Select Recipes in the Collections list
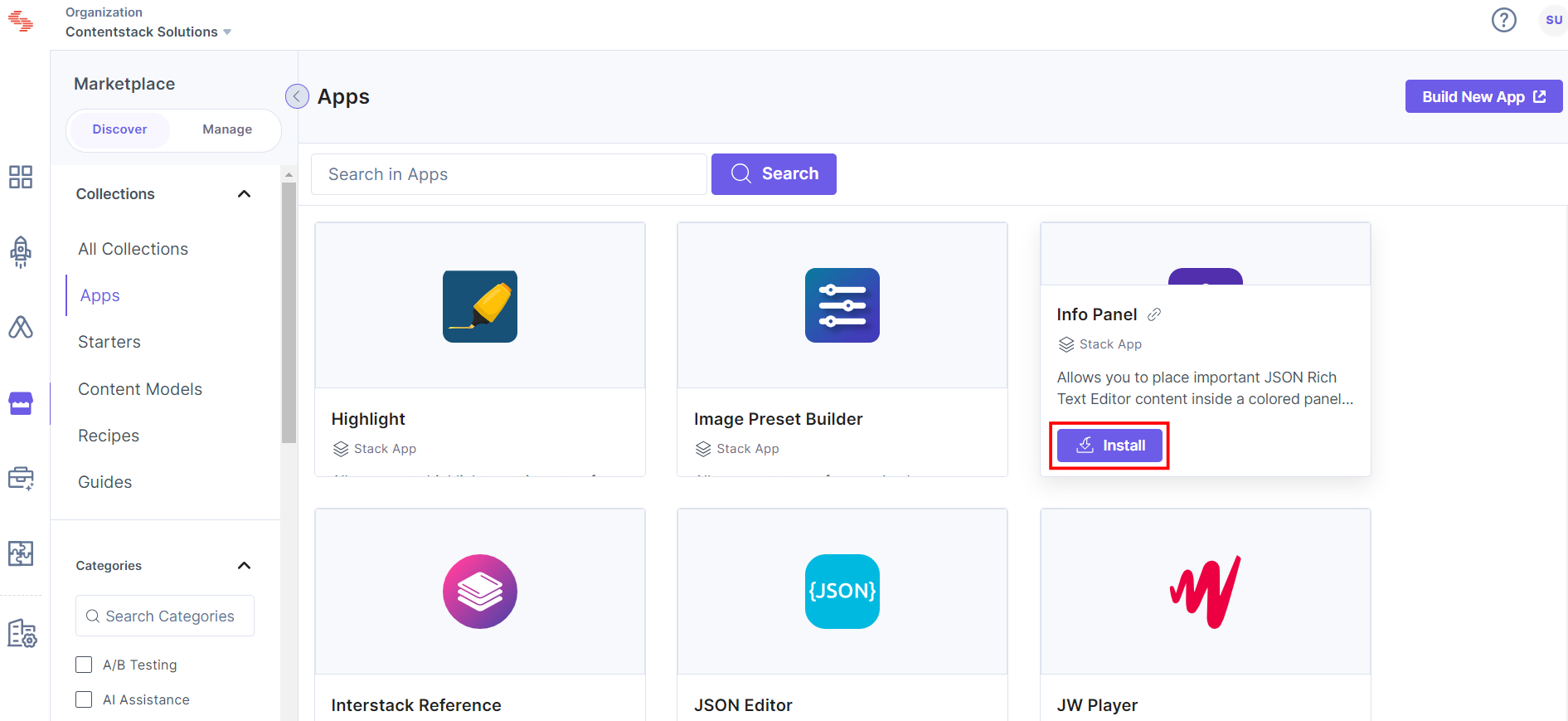Viewport: 1568px width, 721px height. coord(108,436)
